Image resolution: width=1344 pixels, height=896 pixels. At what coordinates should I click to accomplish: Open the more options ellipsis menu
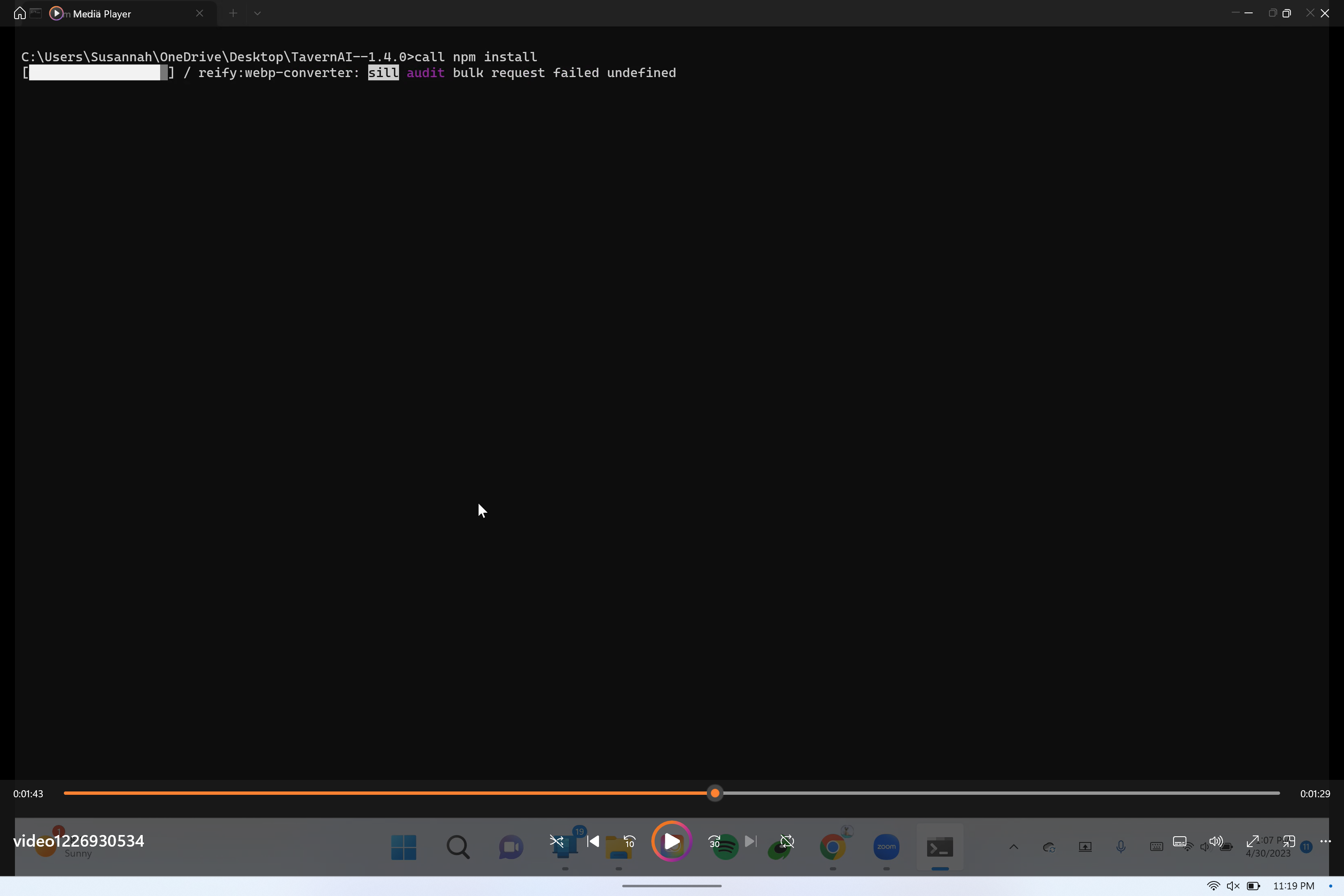1326,841
